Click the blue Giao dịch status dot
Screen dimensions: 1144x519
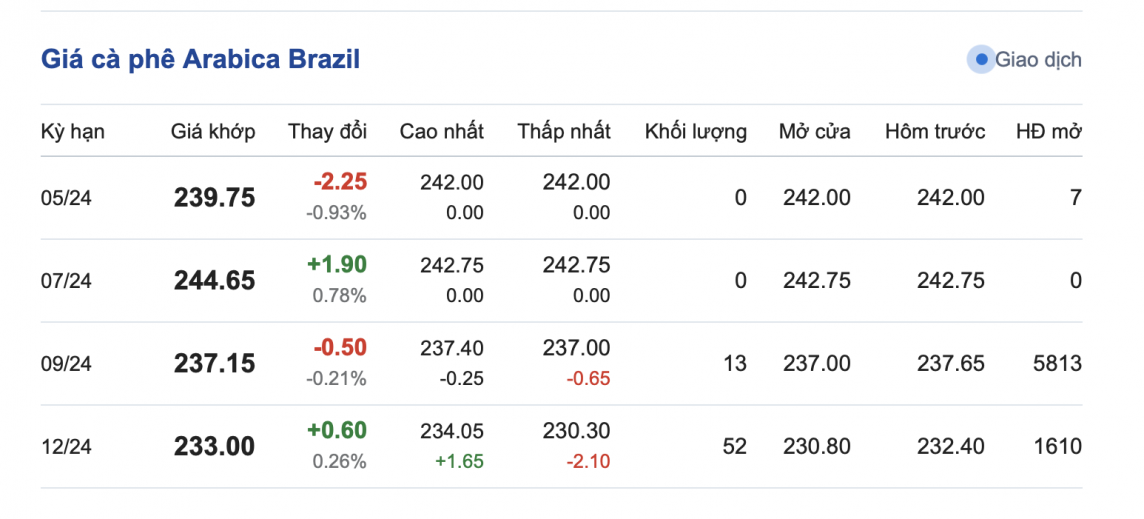(x=981, y=60)
